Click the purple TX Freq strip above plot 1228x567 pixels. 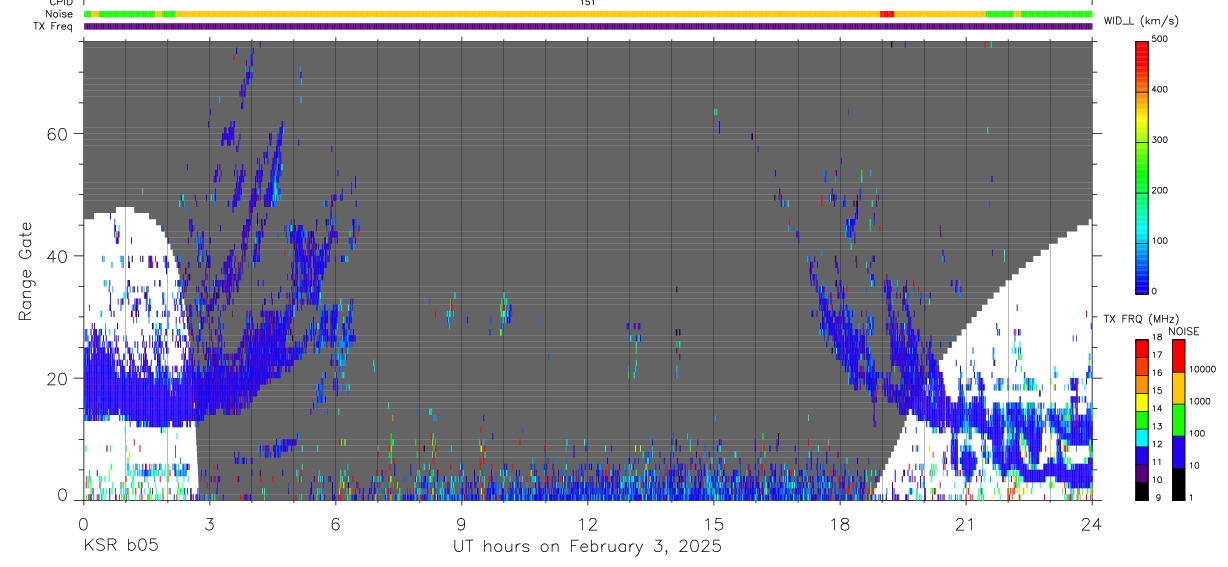point(588,26)
